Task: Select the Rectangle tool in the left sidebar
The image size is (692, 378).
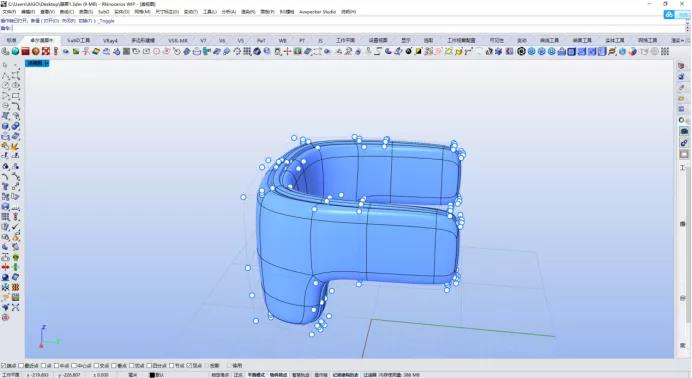Action: click(x=15, y=96)
